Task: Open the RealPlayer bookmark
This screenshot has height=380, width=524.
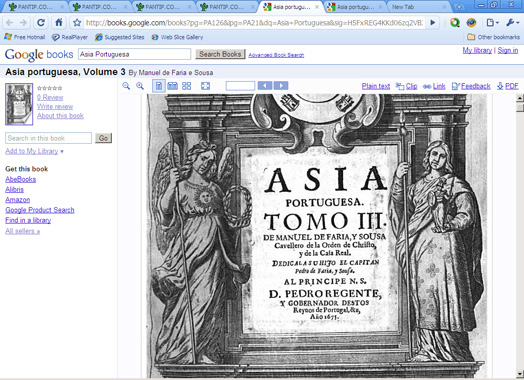Action: [x=70, y=37]
